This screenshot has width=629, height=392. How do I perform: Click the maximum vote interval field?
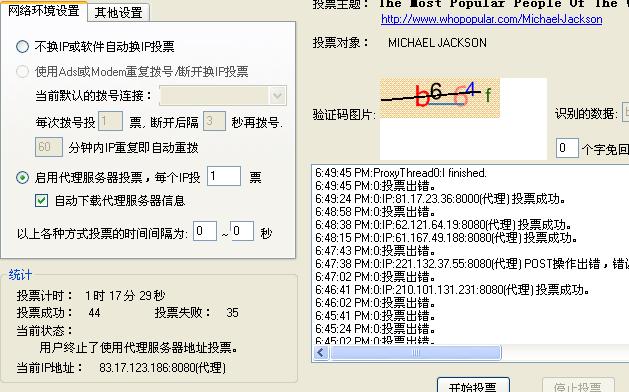241,231
